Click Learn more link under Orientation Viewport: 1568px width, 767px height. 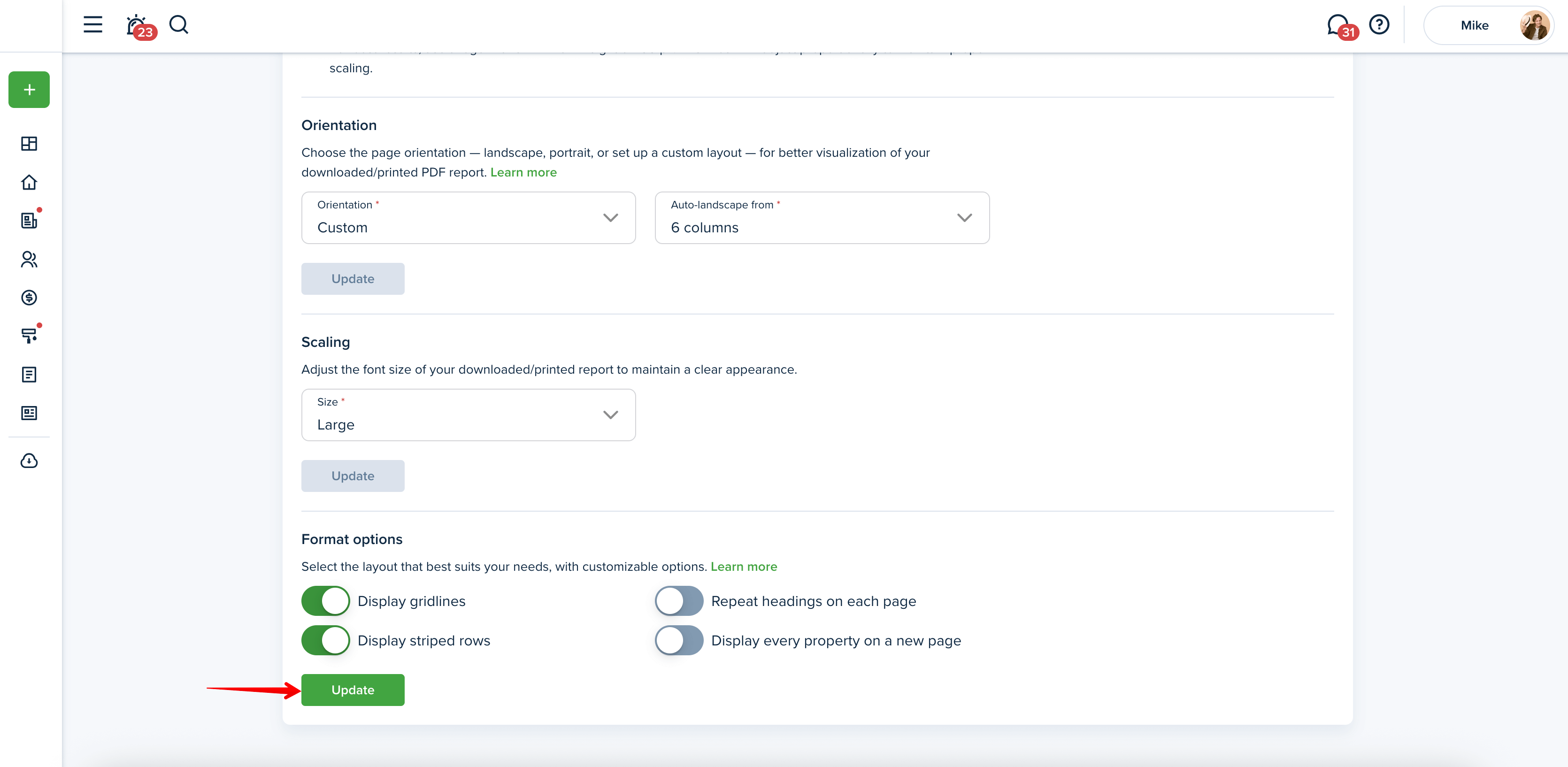tap(523, 172)
